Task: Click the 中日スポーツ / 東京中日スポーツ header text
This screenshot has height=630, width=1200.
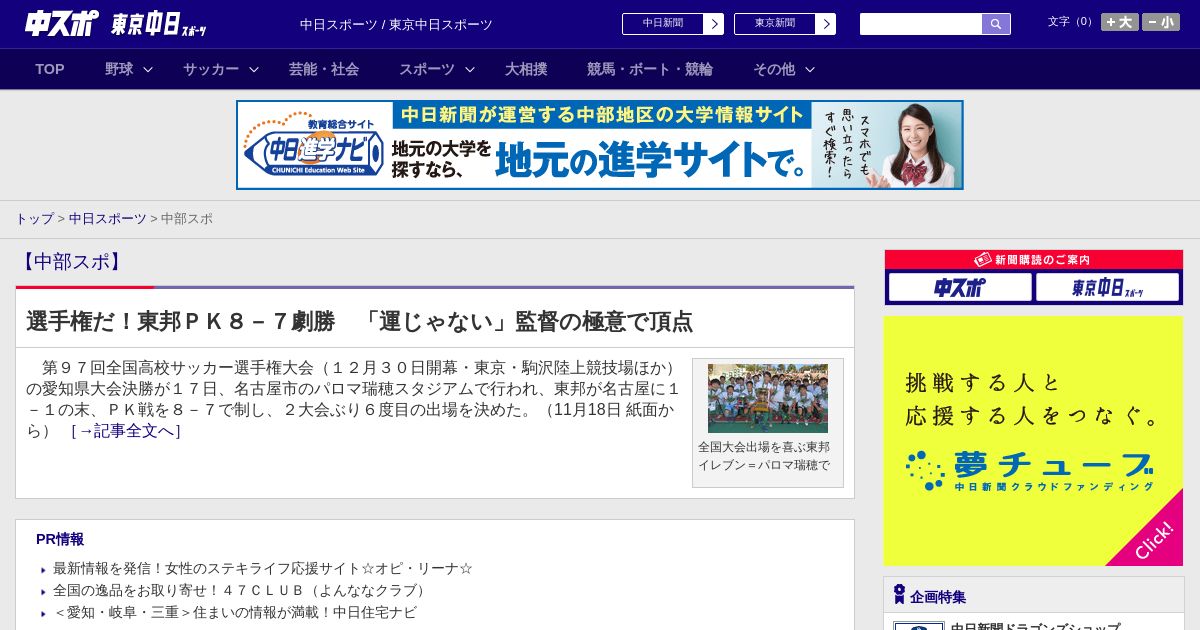Action: point(396,24)
